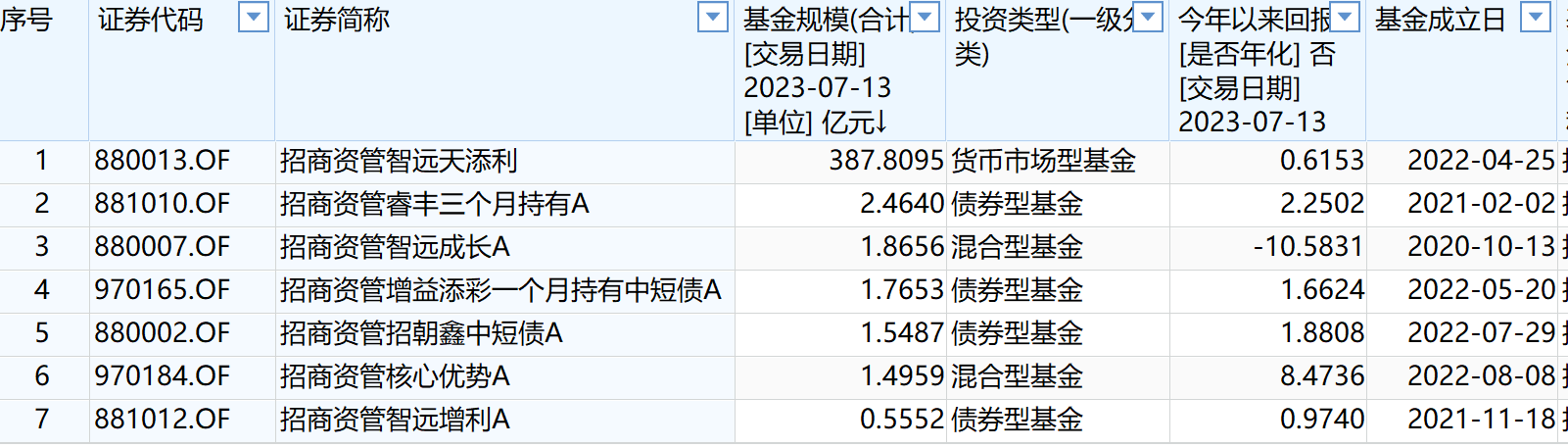1568x447 pixels.
Task: Select return value 2.2502
Action: tap(1322, 204)
